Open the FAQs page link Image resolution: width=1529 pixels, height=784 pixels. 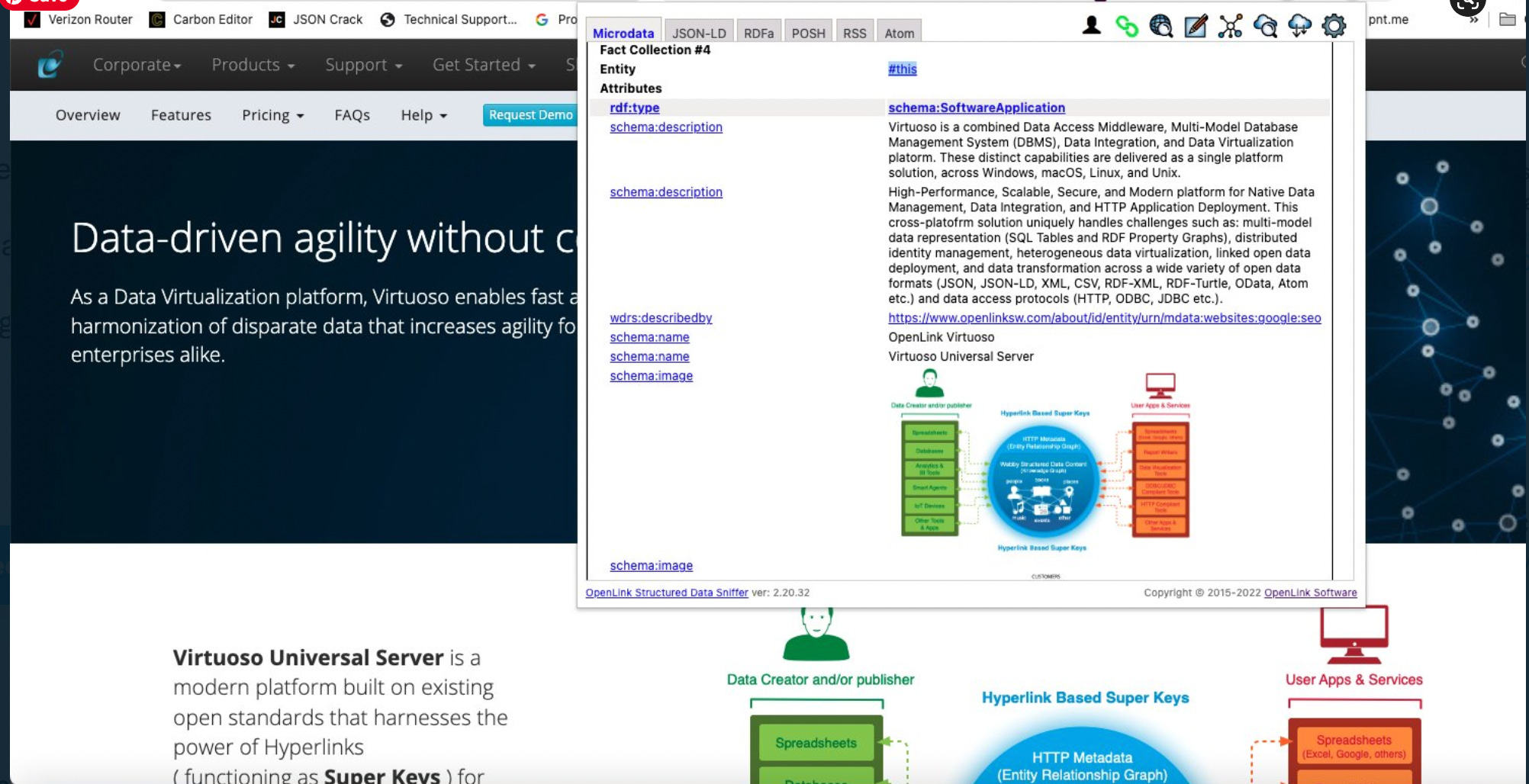pyautogui.click(x=352, y=115)
